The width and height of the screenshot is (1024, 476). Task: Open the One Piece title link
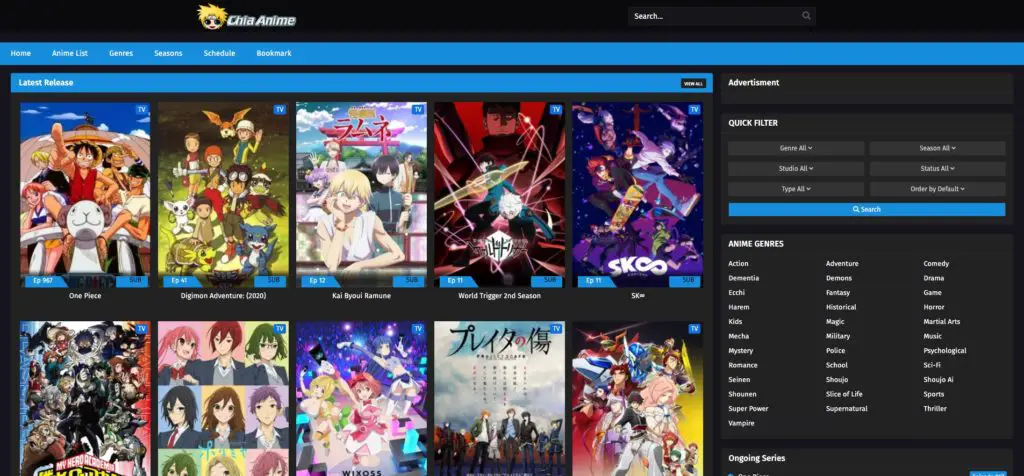[85, 296]
